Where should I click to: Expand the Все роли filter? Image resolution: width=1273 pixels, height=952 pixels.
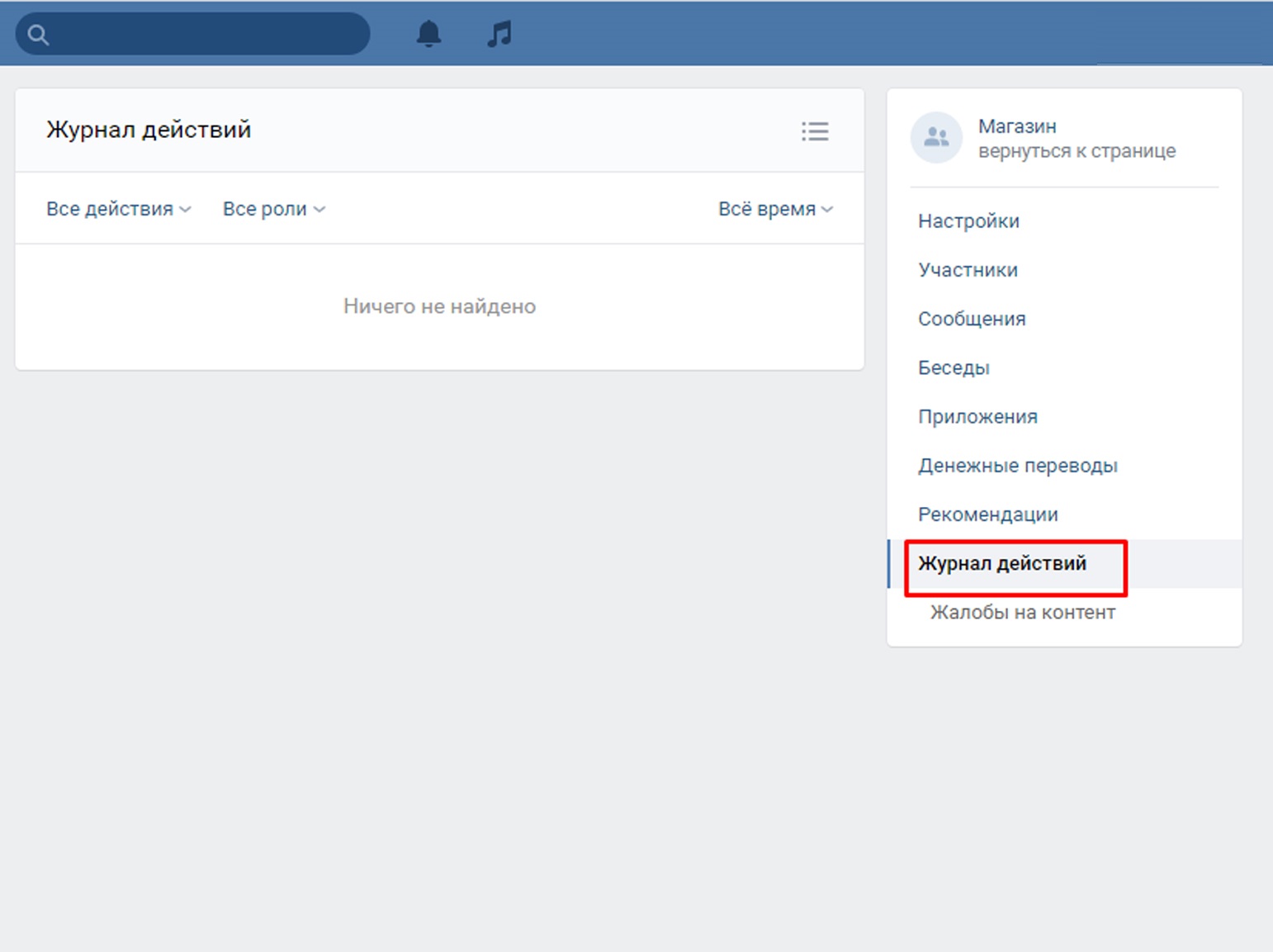coord(273,210)
